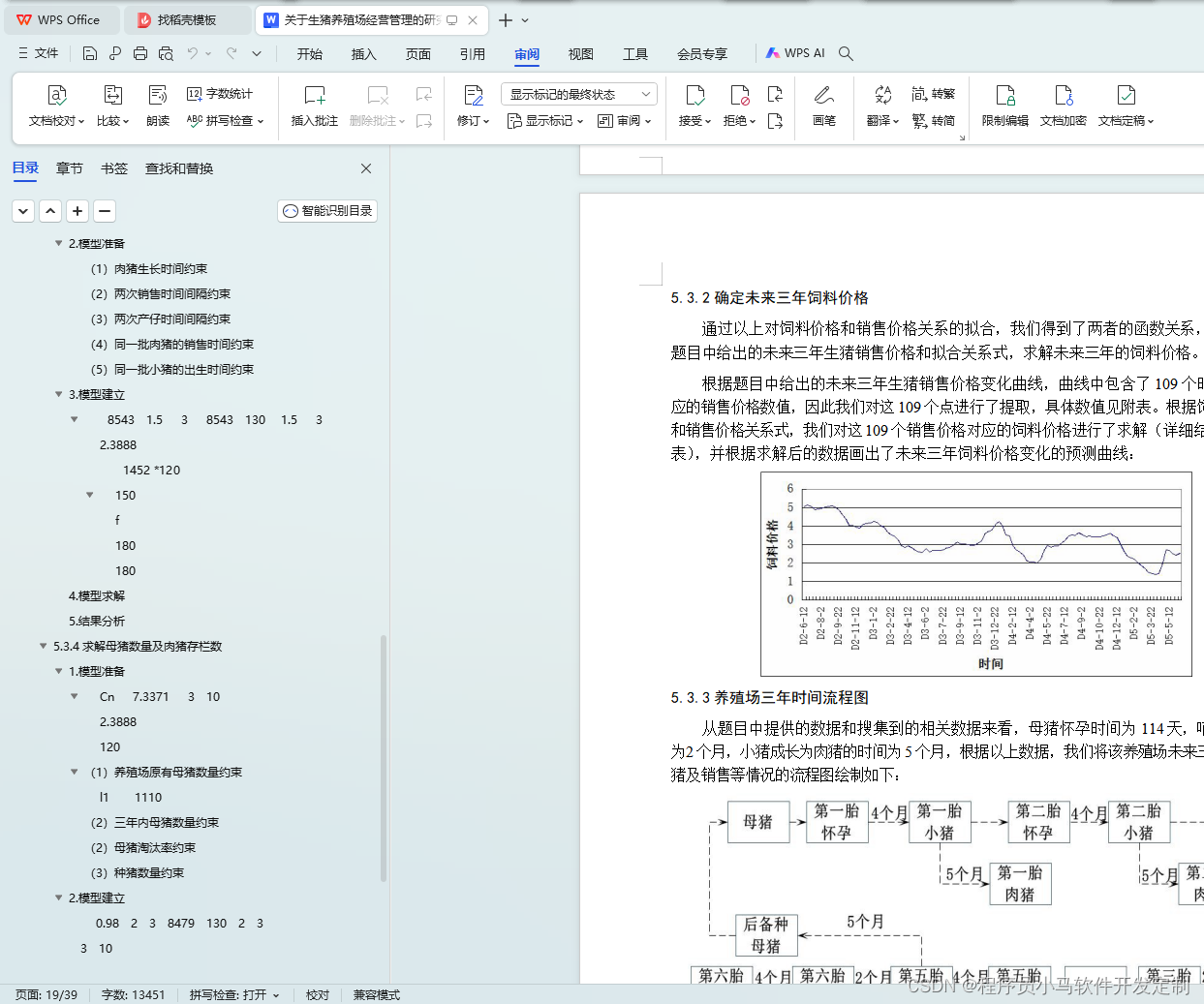The height and width of the screenshot is (1004, 1204).
Task: Go to next change icon in ribbon
Action: pos(775,121)
